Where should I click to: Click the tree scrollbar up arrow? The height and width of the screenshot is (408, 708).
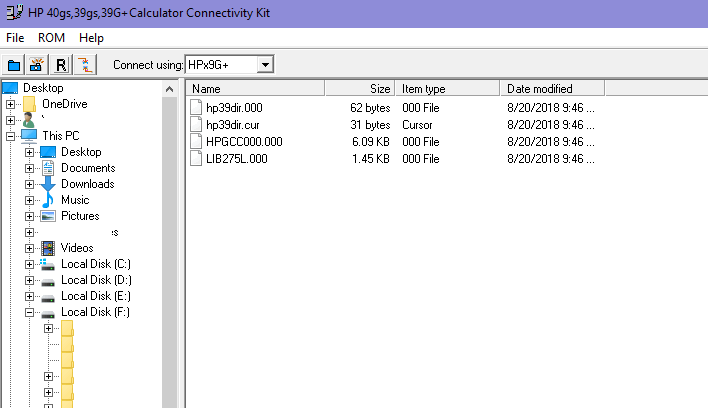click(x=169, y=89)
